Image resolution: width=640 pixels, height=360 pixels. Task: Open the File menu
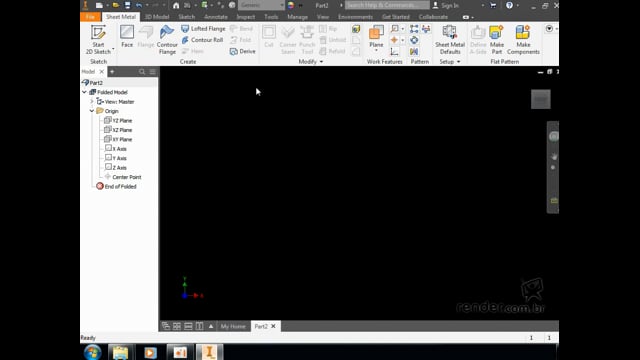tap(90, 17)
